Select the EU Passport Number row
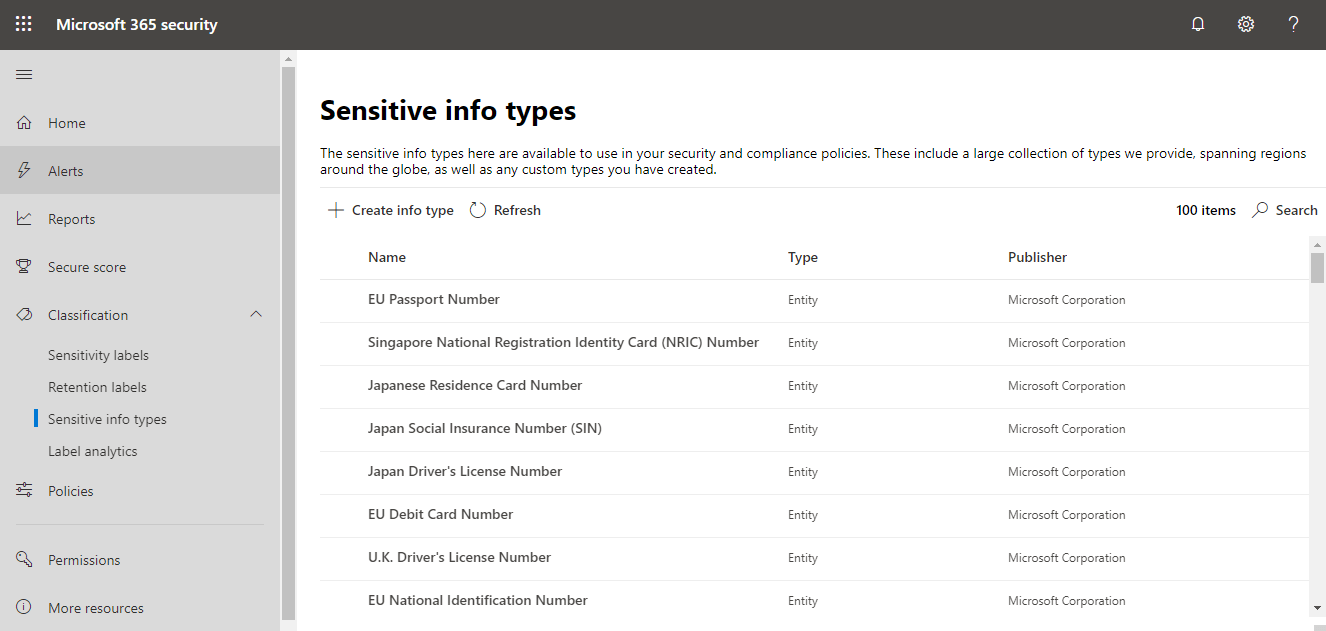The width and height of the screenshot is (1326, 631). (814, 300)
